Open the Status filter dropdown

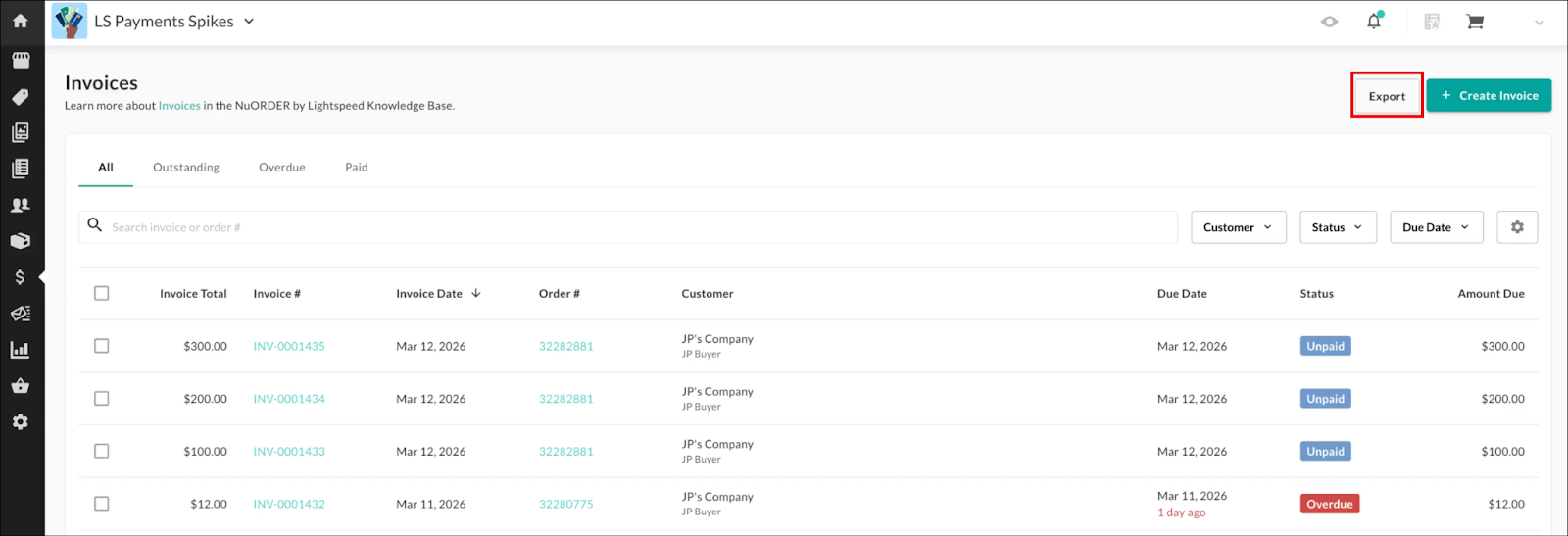click(x=1338, y=227)
